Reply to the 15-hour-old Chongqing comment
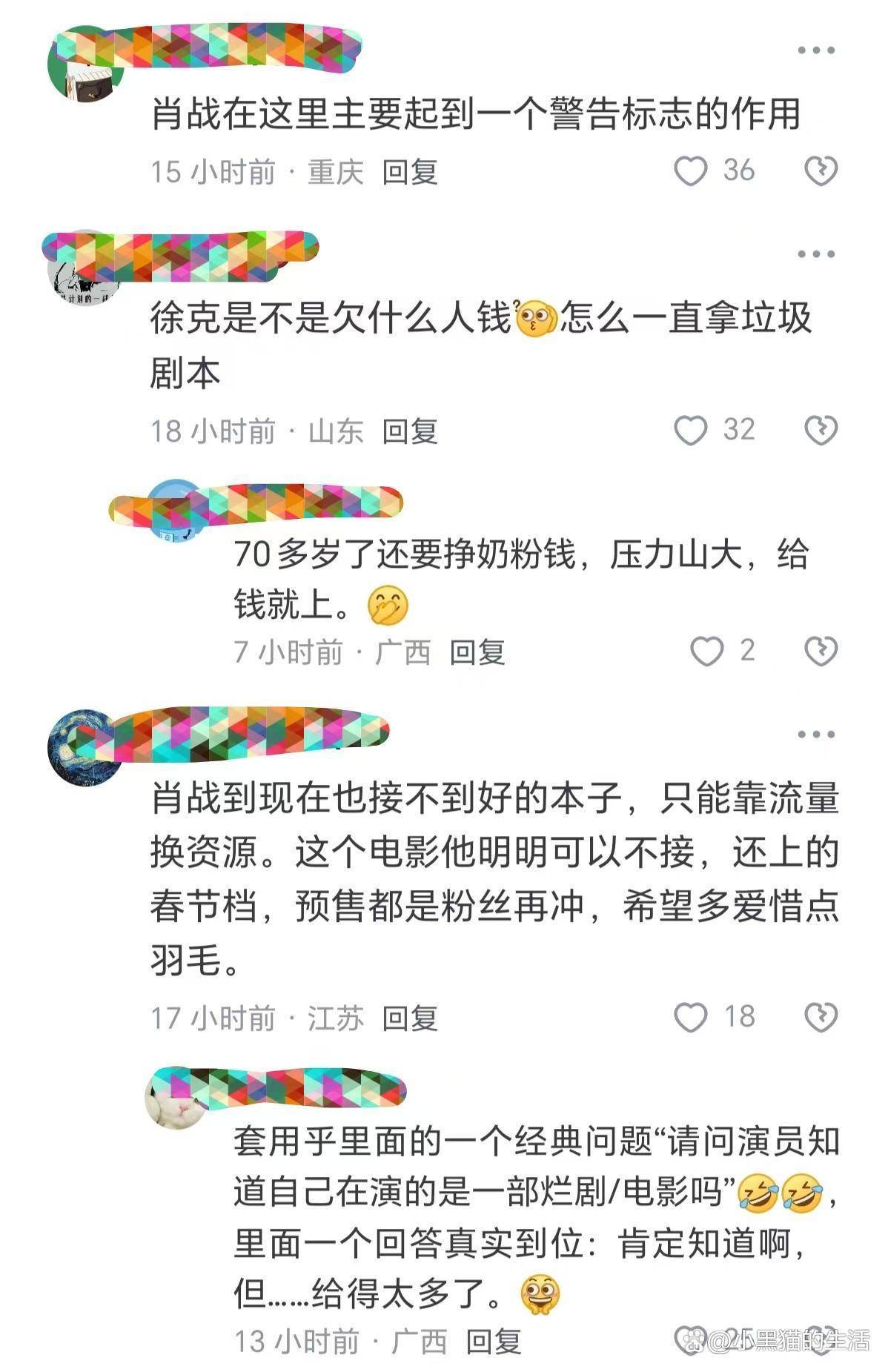Image resolution: width=888 pixels, height=1372 pixels. (410, 172)
